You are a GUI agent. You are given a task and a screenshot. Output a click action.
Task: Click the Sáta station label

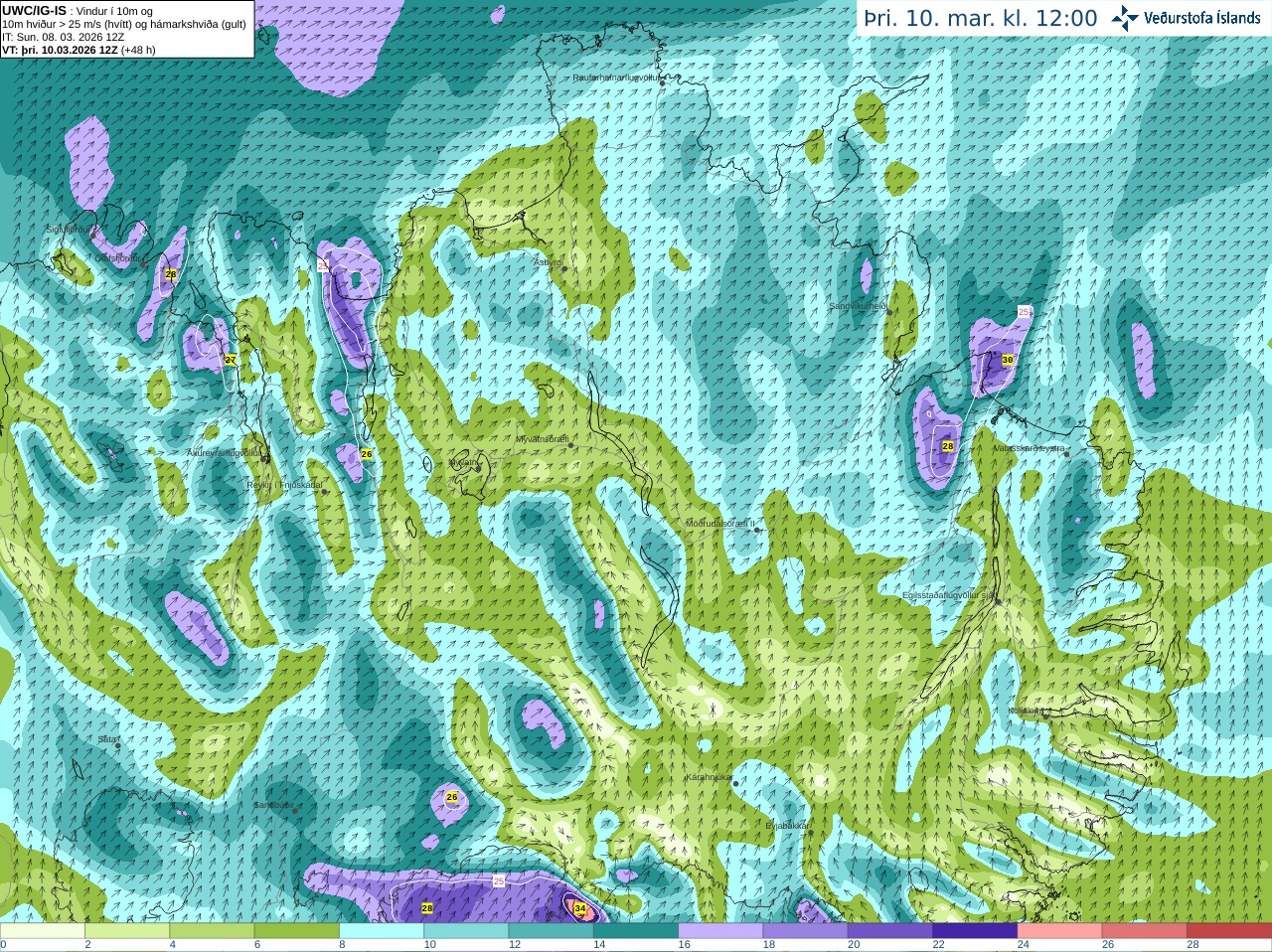pyautogui.click(x=106, y=739)
